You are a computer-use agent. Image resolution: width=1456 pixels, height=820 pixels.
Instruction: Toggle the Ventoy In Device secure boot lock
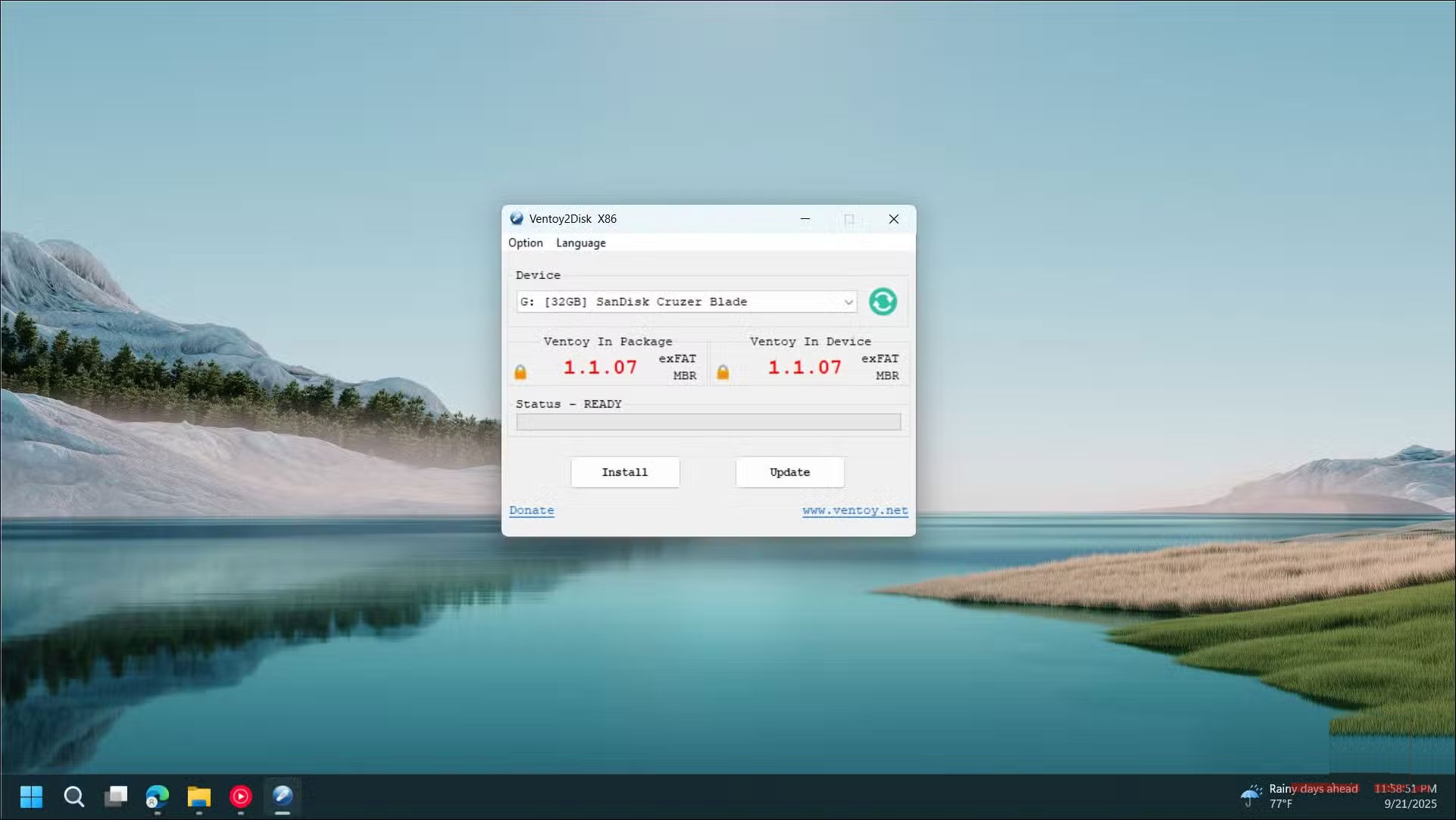pyautogui.click(x=723, y=371)
